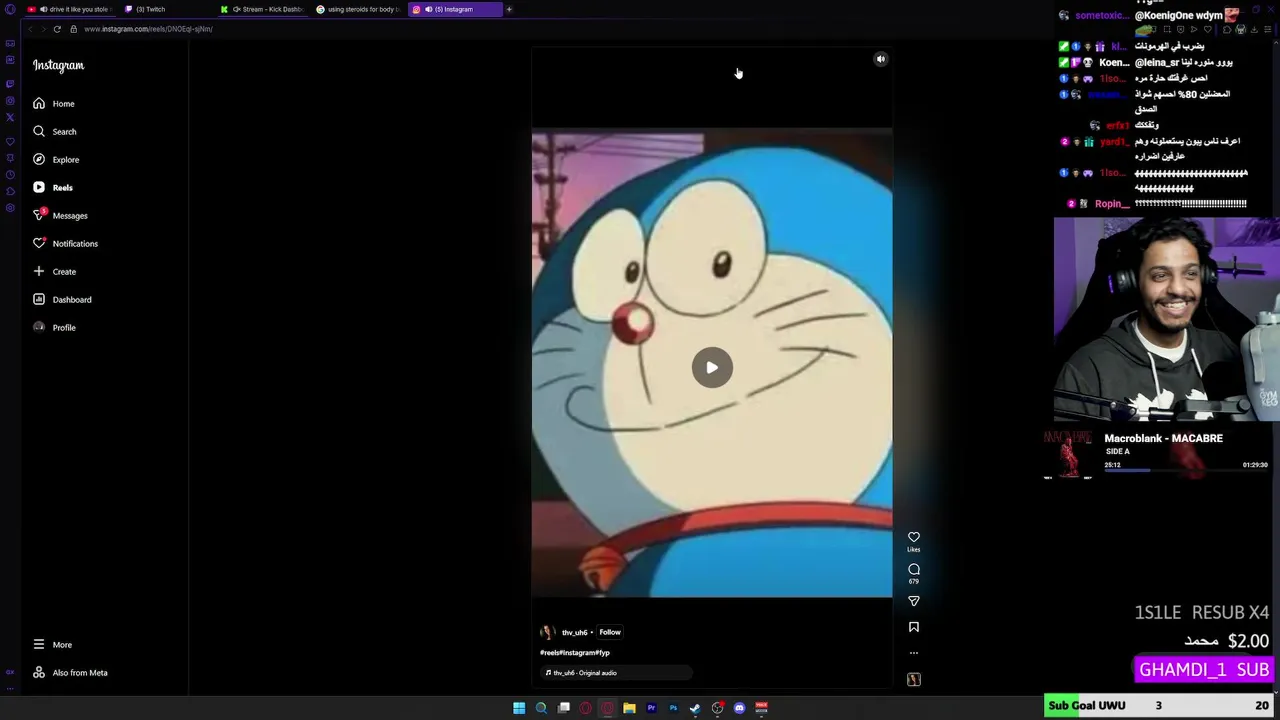Like the reel with heart icon

914,538
